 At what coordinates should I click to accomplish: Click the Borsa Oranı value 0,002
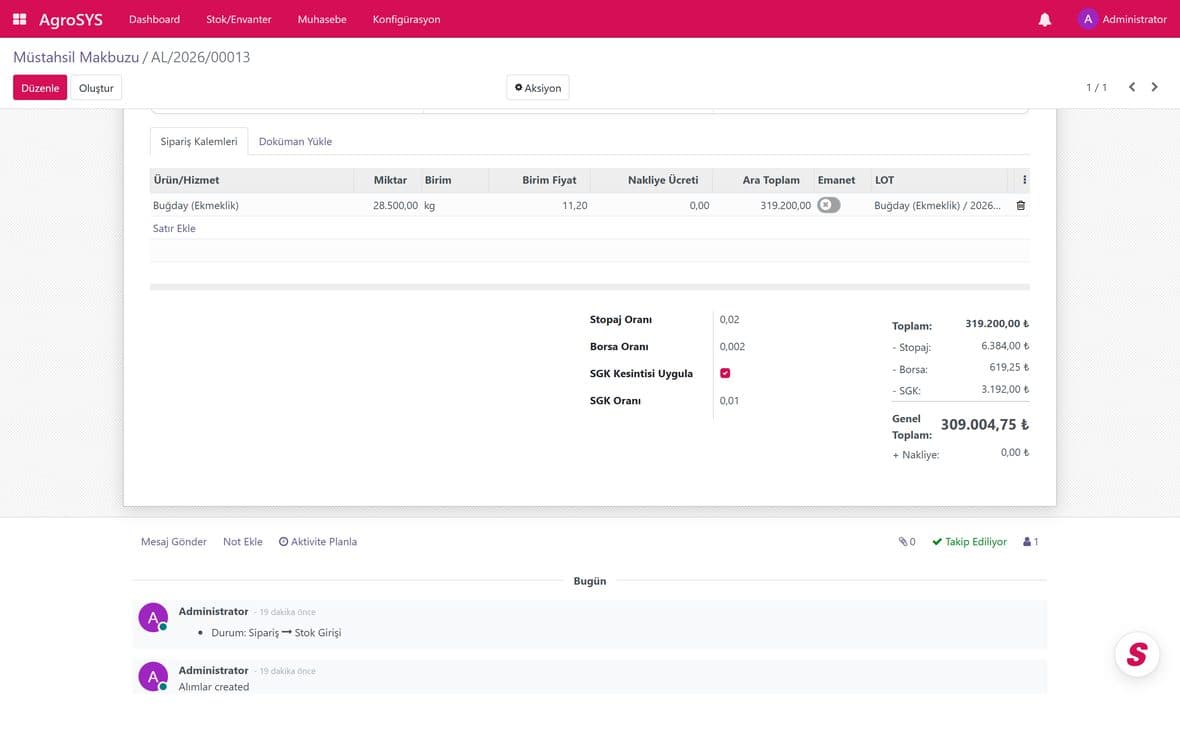point(732,347)
